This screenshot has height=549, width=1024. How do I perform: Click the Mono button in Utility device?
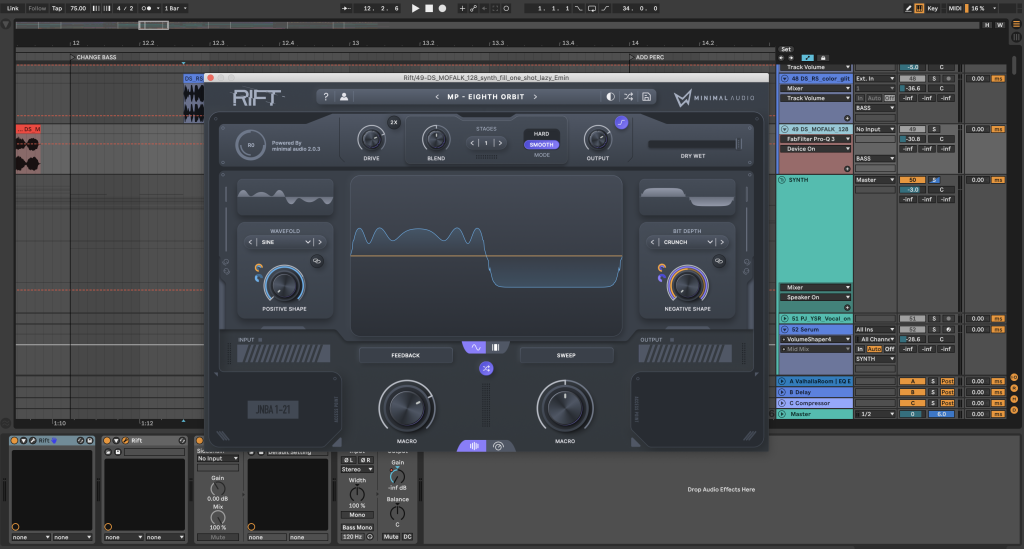pos(357,515)
